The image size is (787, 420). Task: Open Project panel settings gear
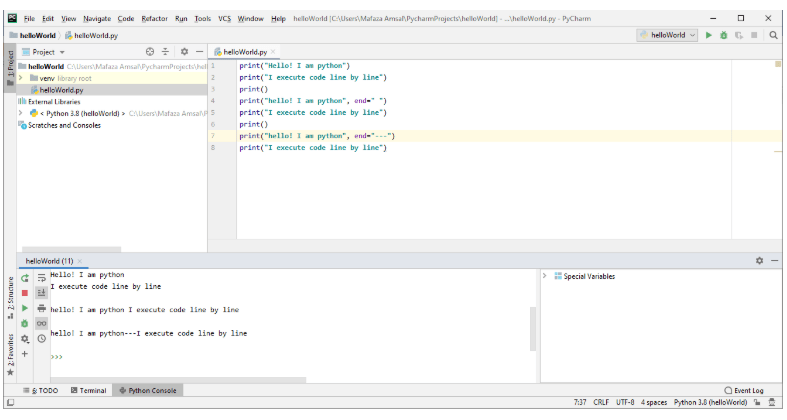click(184, 52)
